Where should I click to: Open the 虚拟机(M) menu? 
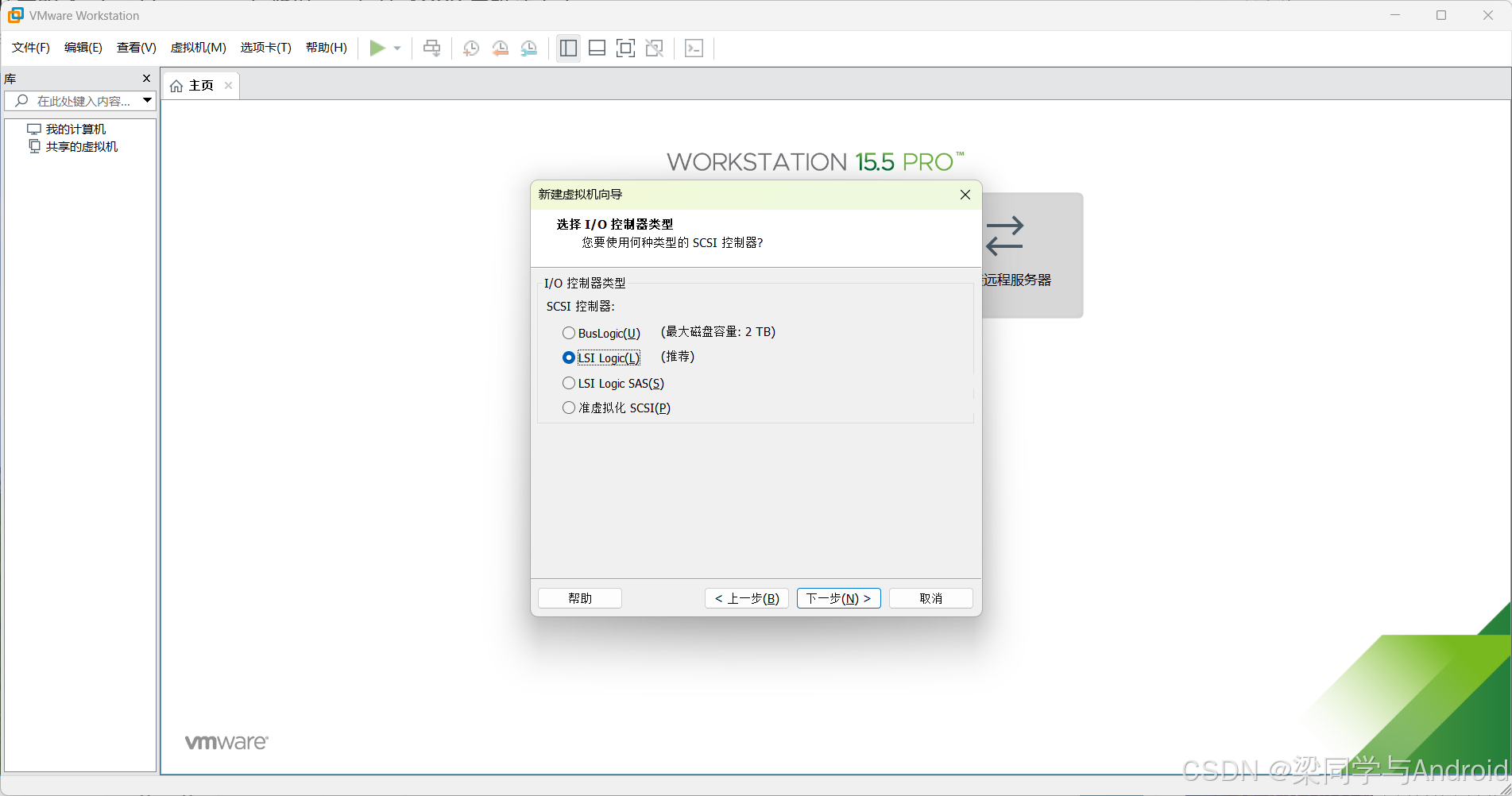(199, 48)
